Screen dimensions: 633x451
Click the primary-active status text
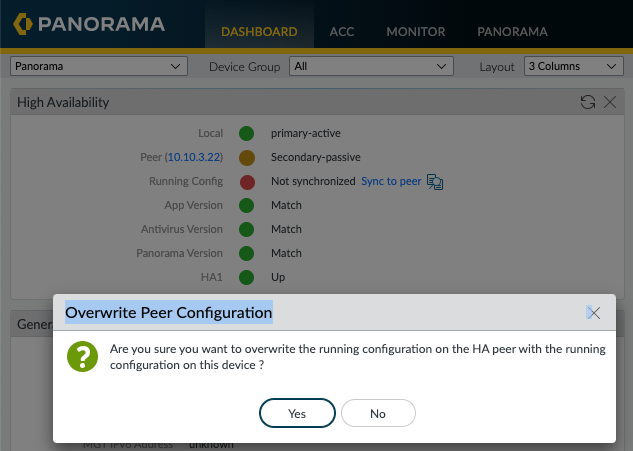[x=306, y=133]
